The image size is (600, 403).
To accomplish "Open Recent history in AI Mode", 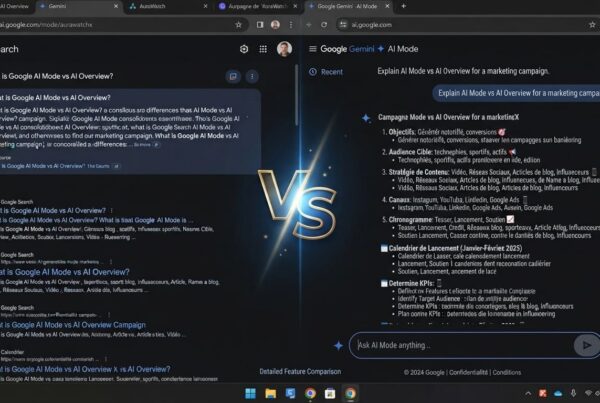I will [x=326, y=72].
